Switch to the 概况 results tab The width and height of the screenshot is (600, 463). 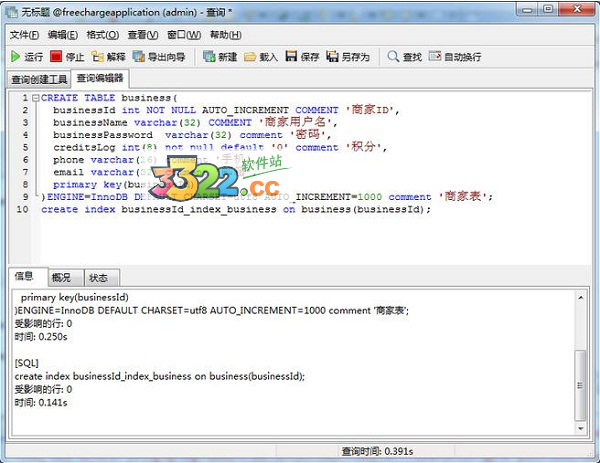(62, 278)
